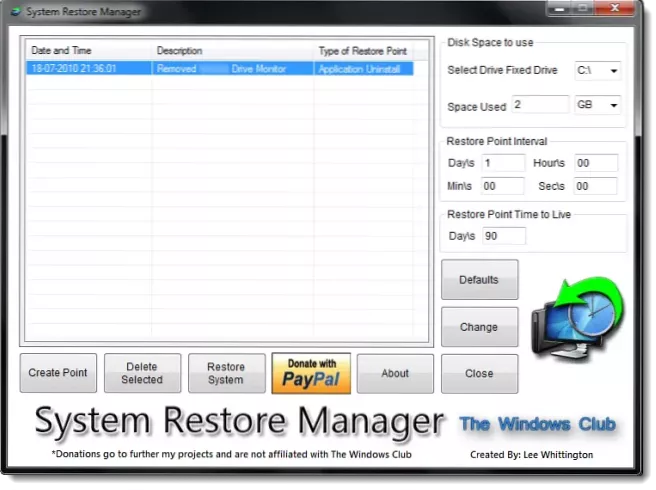
Task: Click the Type of Restore Point header
Action: click(x=363, y=51)
